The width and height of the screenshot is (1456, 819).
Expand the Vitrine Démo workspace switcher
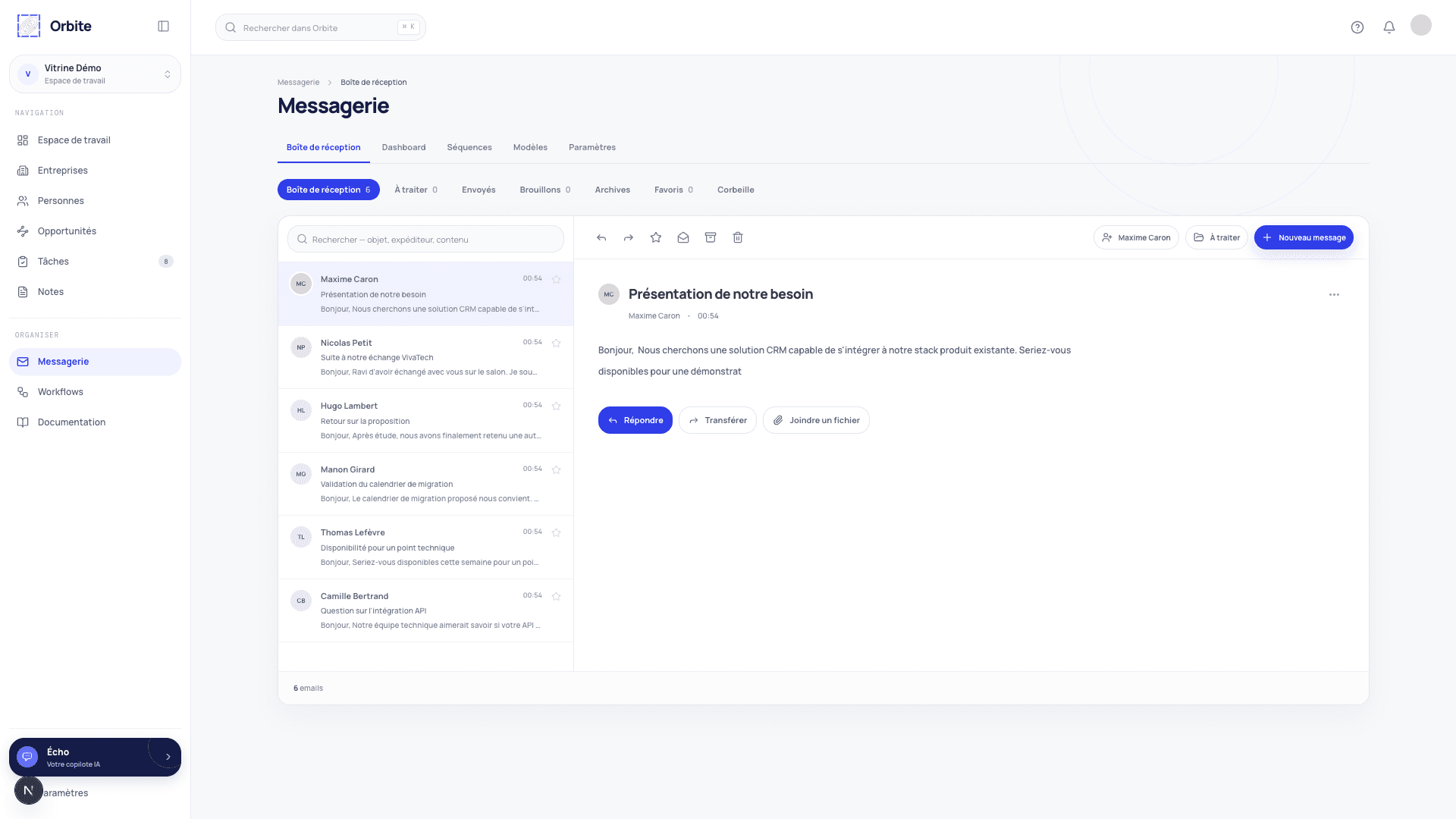coord(95,74)
